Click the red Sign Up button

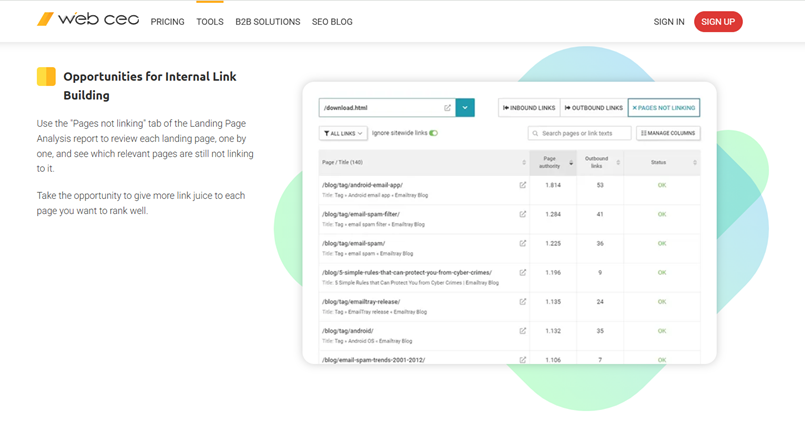(x=717, y=21)
